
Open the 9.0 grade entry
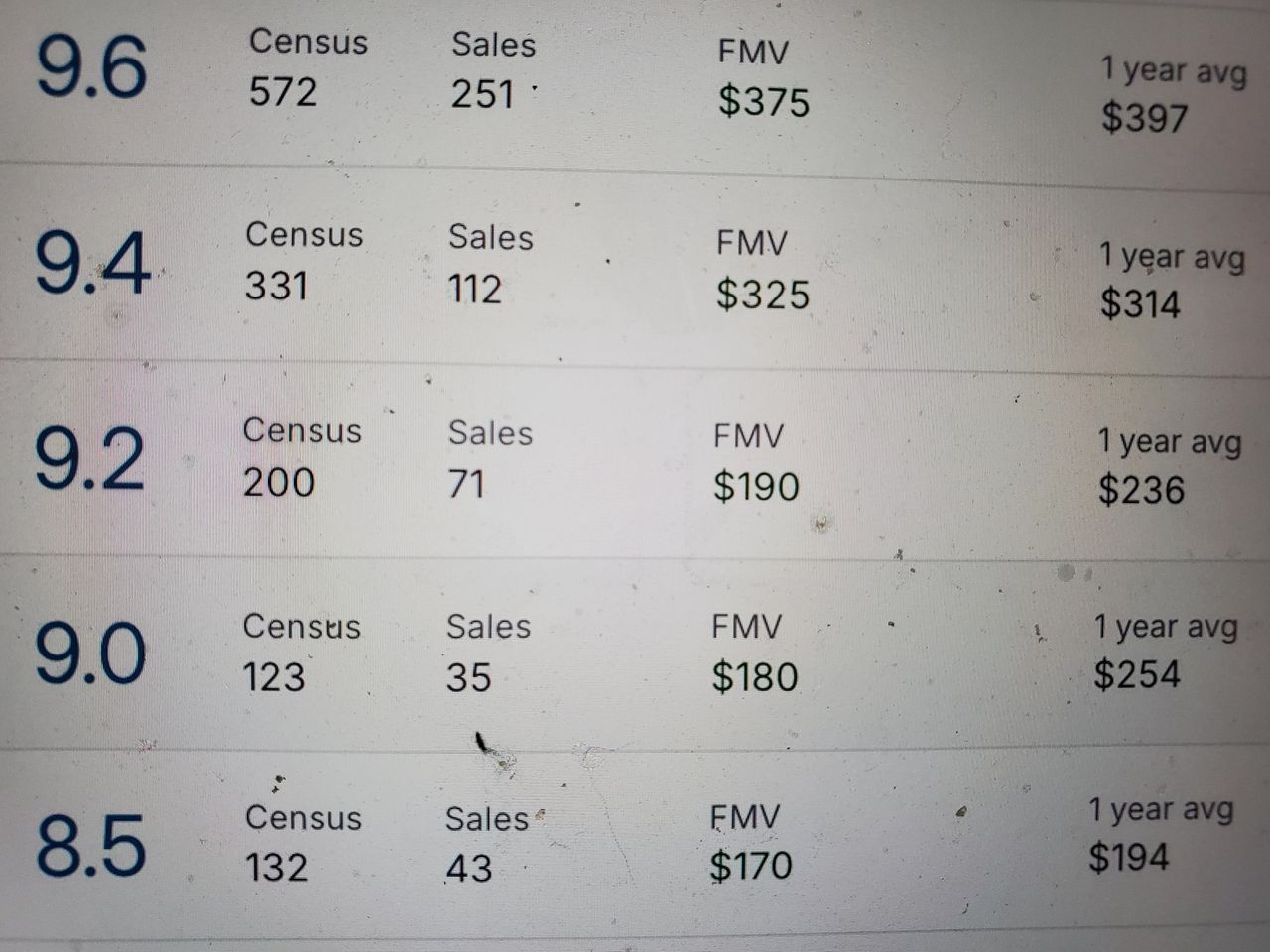[x=635, y=654]
